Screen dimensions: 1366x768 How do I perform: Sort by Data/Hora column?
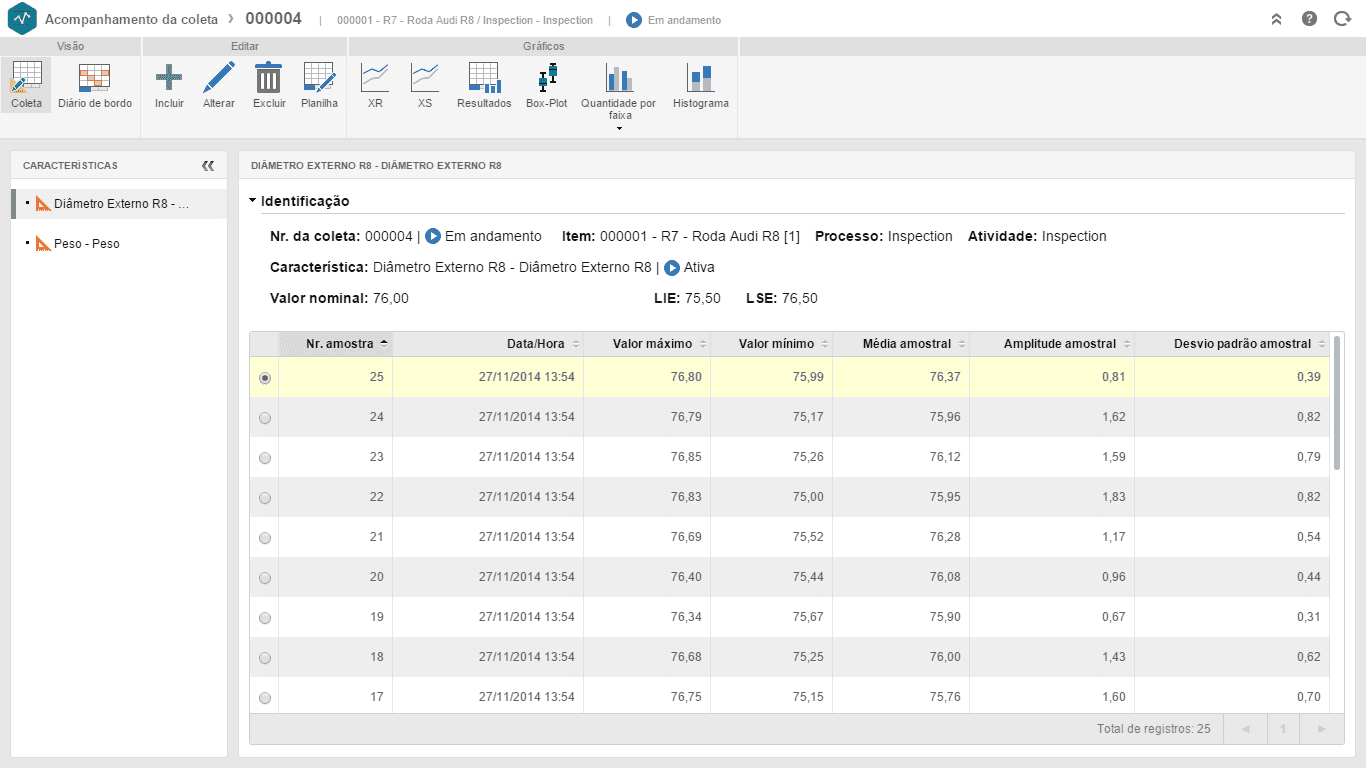pos(488,344)
